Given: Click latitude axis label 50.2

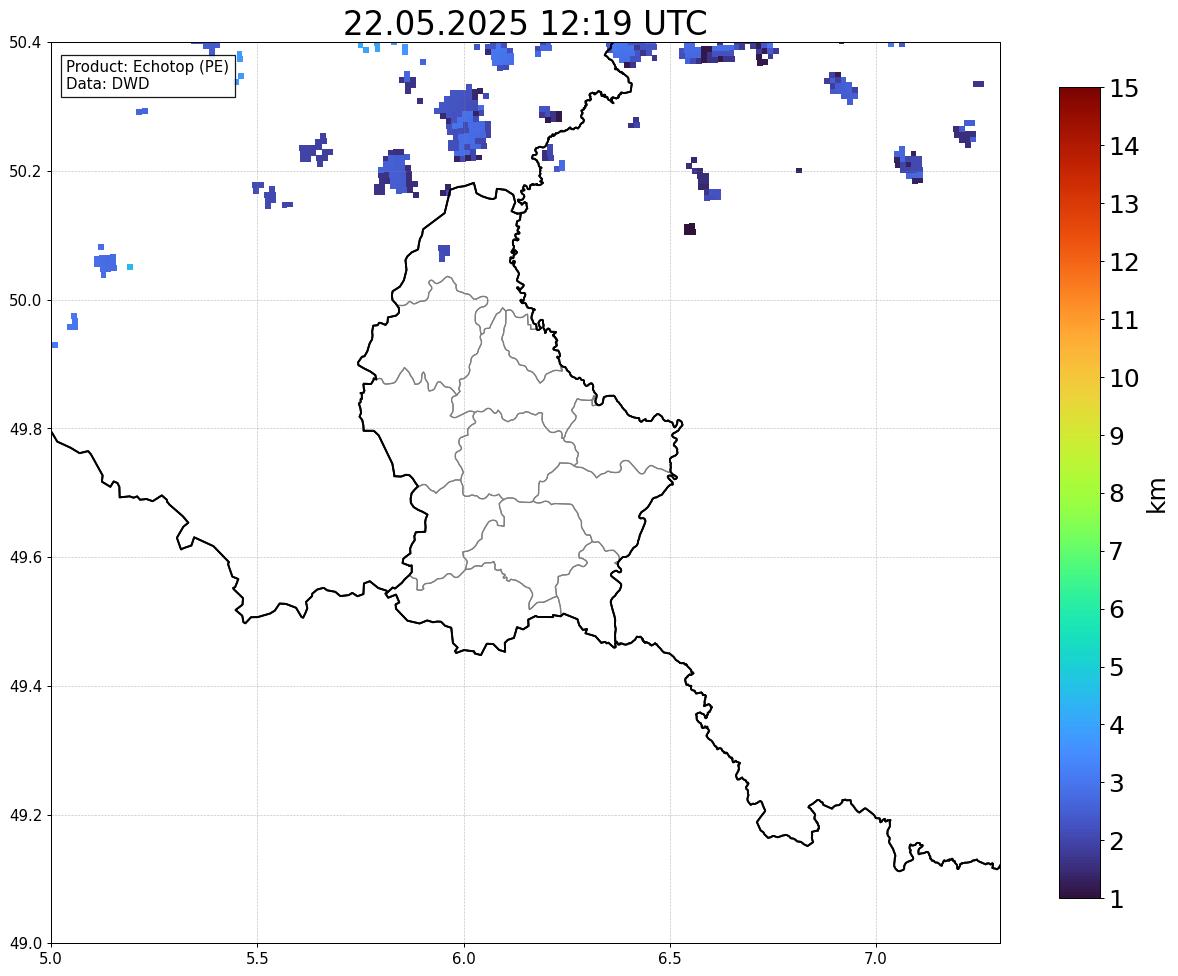Looking at the screenshot, I should (25, 171).
